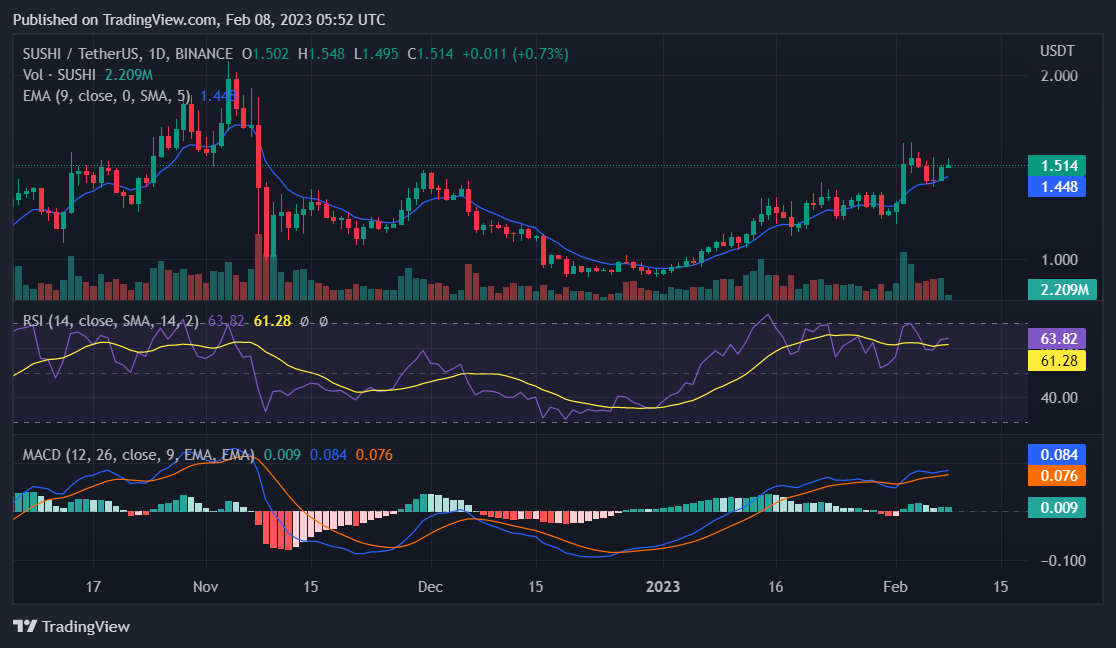This screenshot has width=1116, height=648.
Task: Select the SUSHI / TetherUS symbol title
Action: [x=127, y=53]
